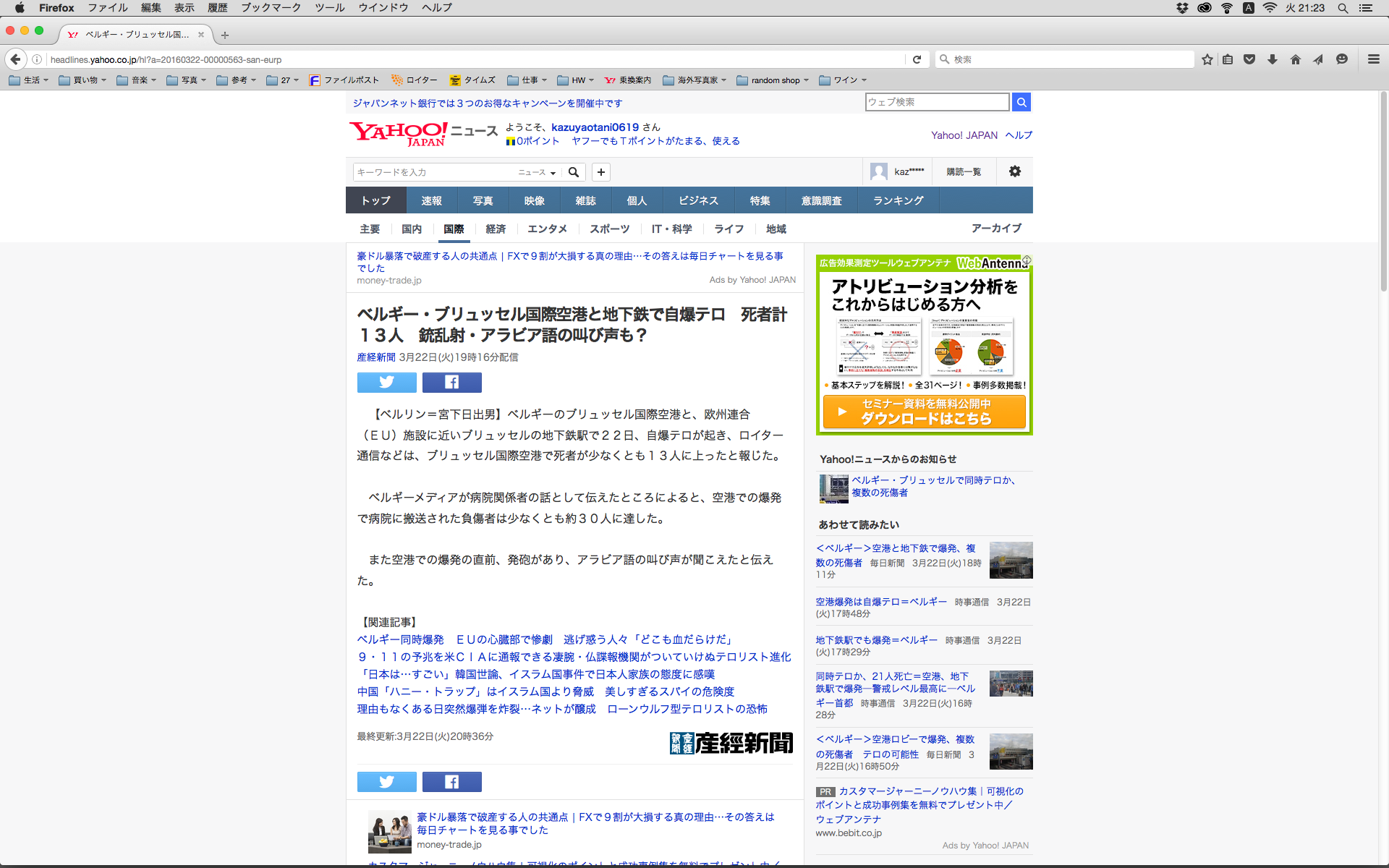Open the Firefox hamburger menu

point(1373,59)
